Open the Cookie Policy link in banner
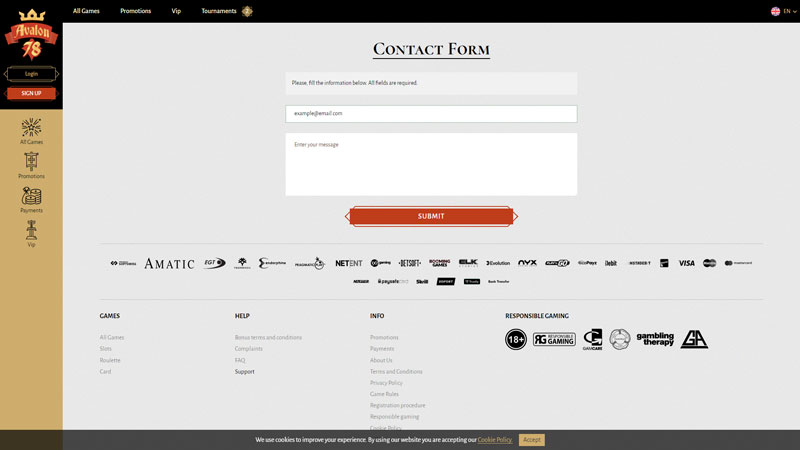The image size is (800, 450). [494, 440]
